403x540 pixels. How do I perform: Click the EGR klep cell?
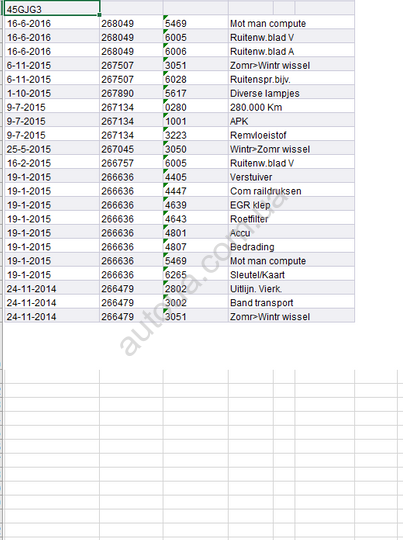tap(291, 205)
